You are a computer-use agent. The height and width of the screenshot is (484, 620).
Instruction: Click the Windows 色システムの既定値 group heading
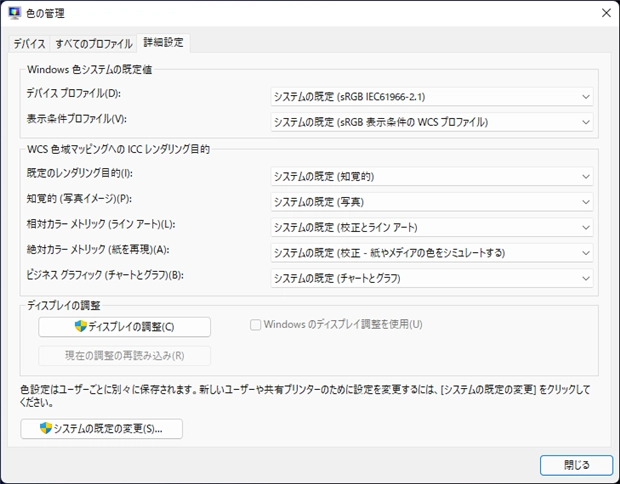pos(90,70)
